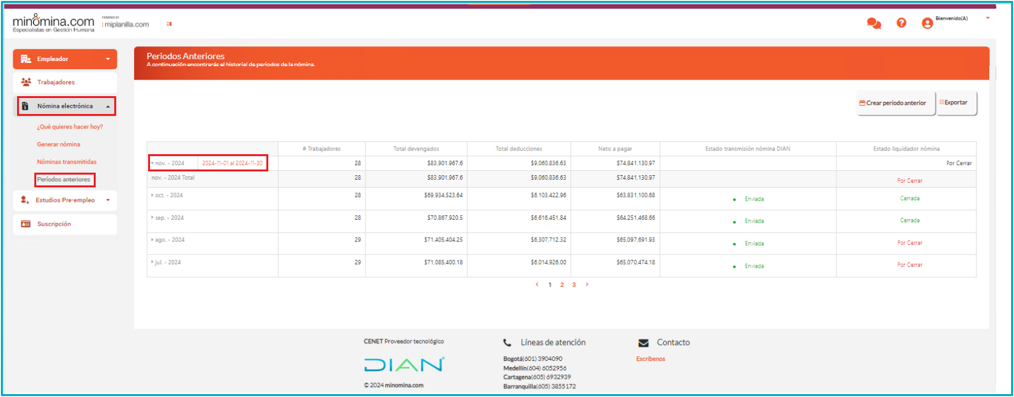Click the Neto a pagar column header
Screen dimensions: 1014x397
615,149
